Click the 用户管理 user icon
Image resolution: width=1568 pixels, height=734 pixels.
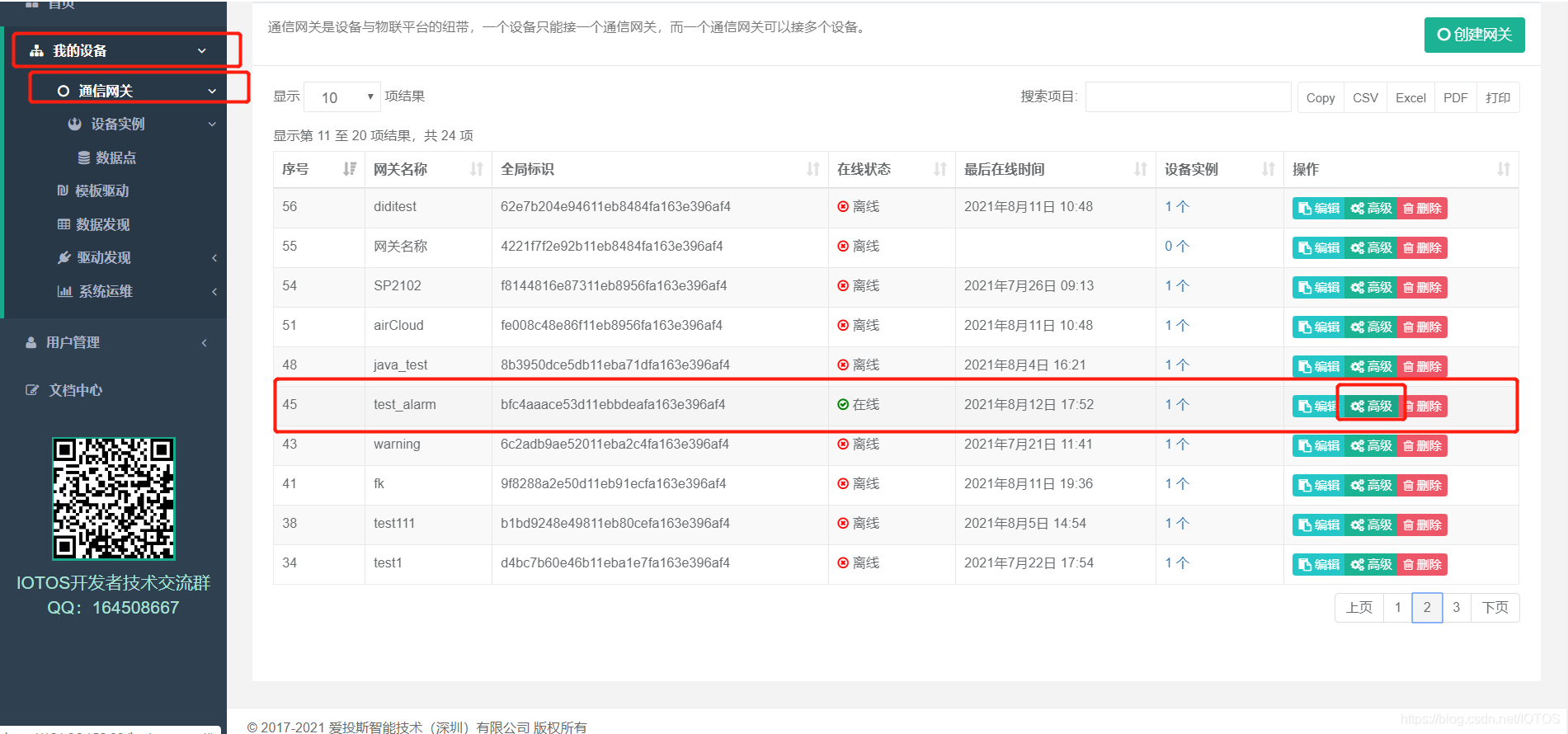pos(31,342)
